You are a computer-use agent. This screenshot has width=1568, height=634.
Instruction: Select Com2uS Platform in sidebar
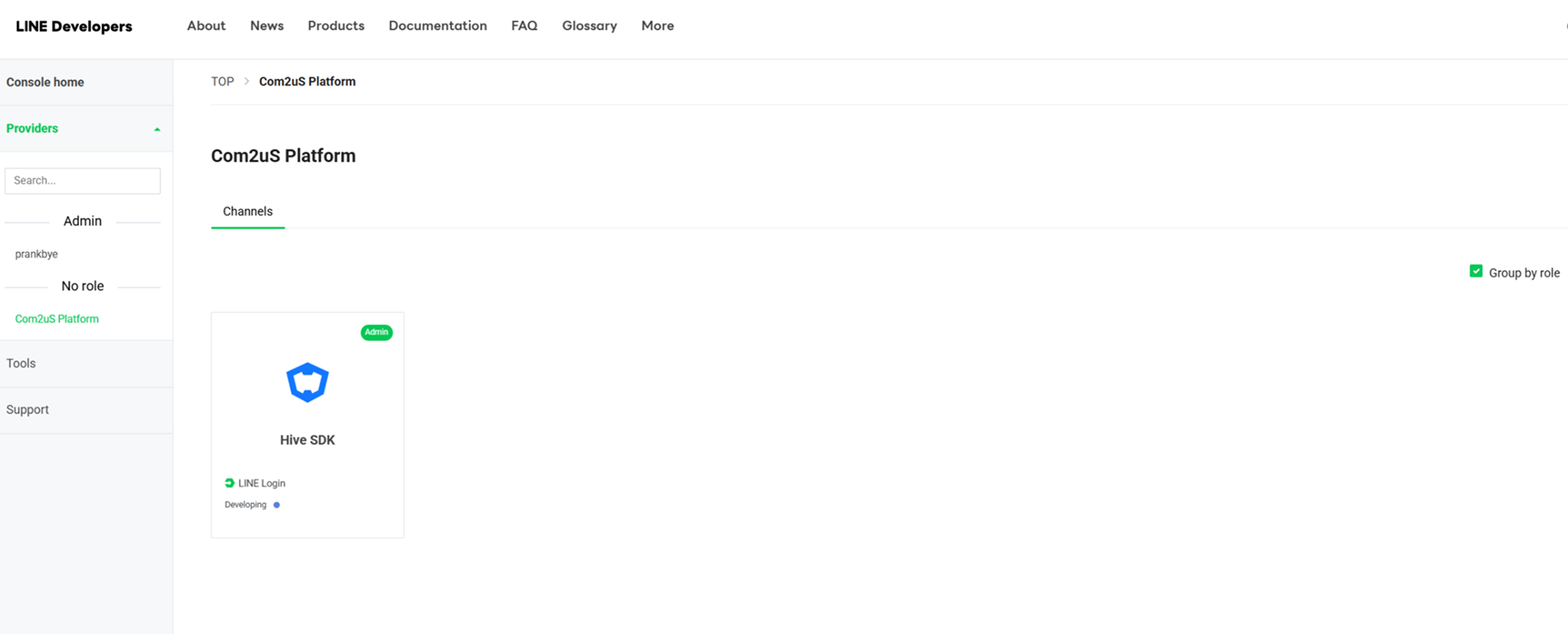pyautogui.click(x=57, y=319)
